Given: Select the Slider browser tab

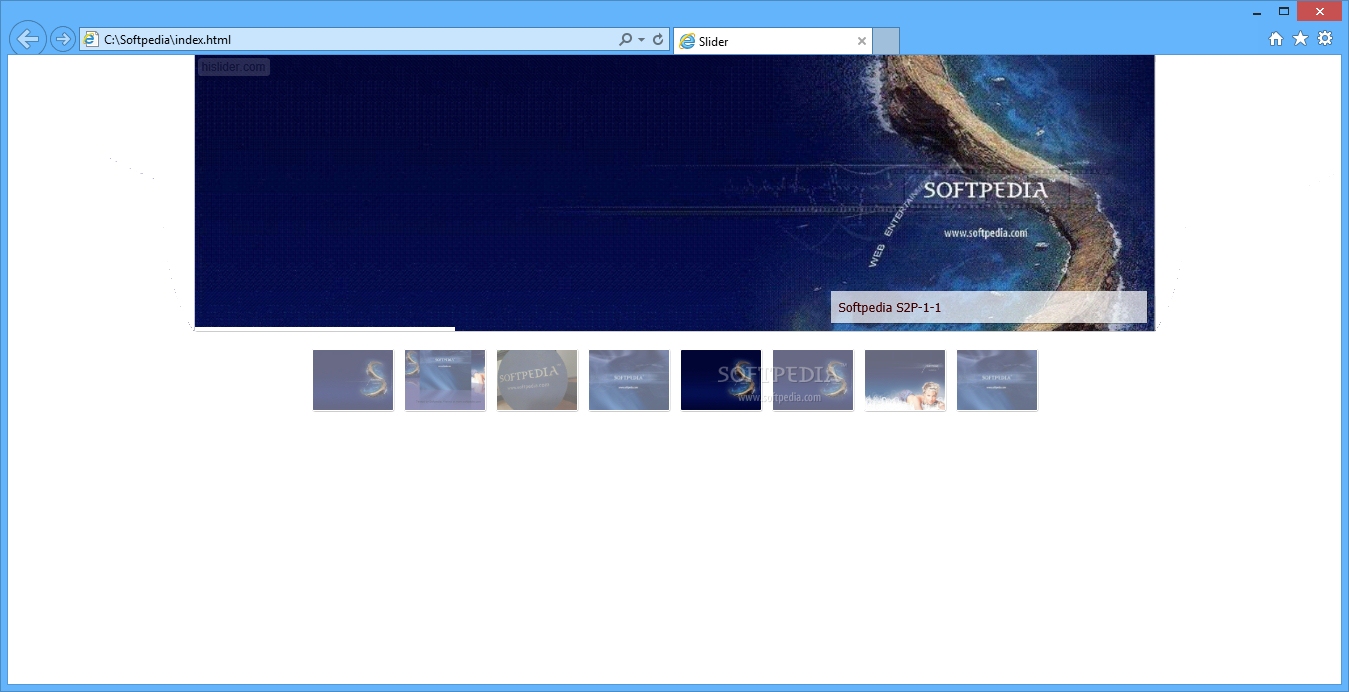Looking at the screenshot, I should tap(772, 41).
